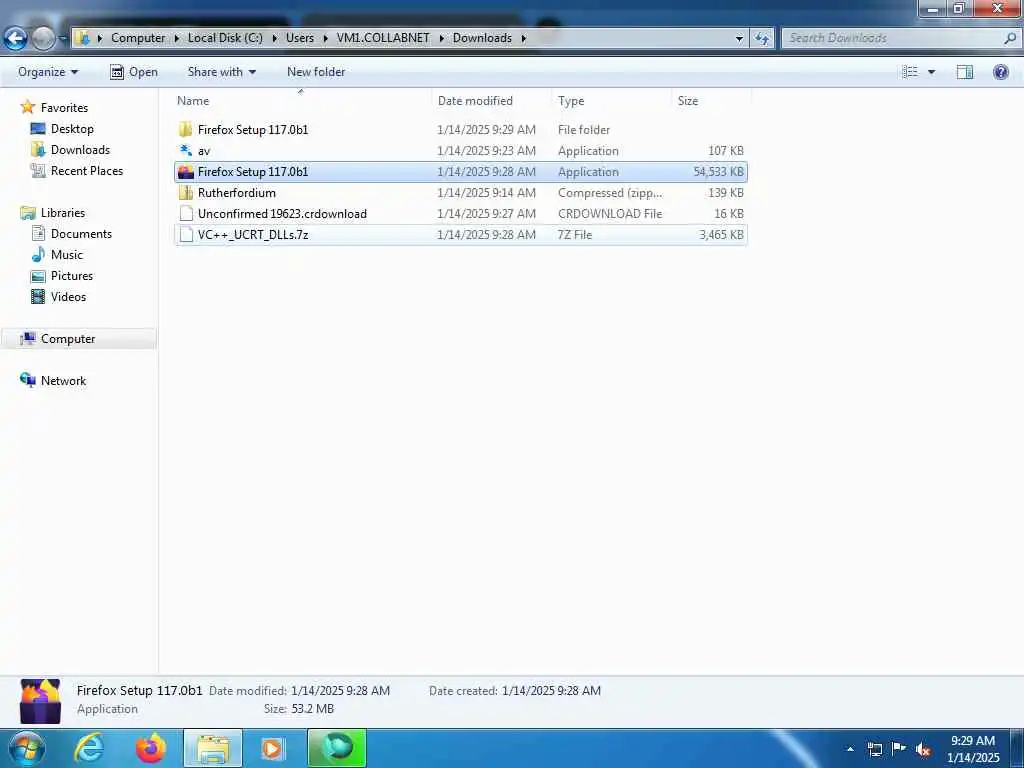Click the 54,533 KB size cell
Screen dimensions: 1024x768
coord(718,172)
